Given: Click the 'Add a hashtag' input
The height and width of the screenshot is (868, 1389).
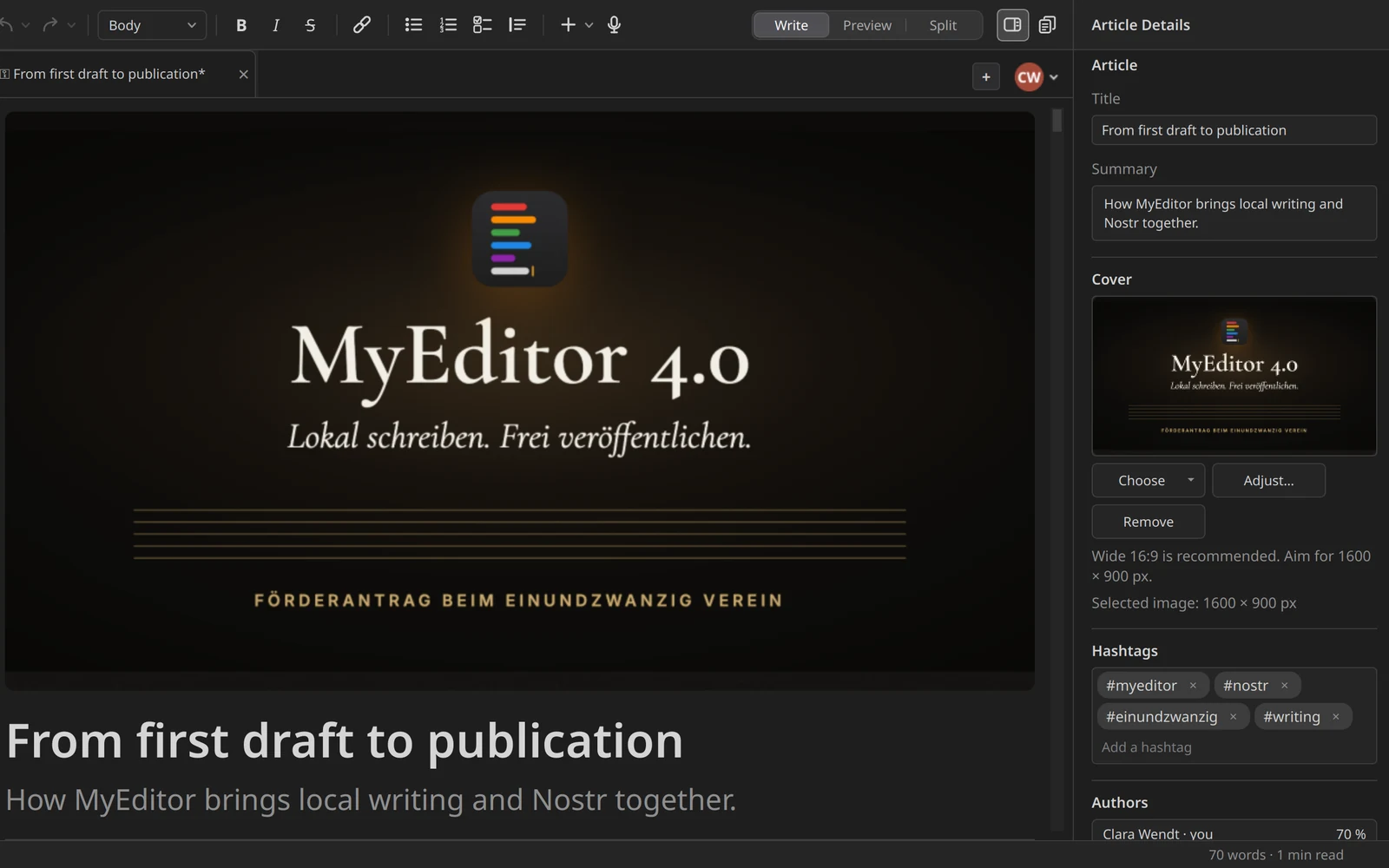Looking at the screenshot, I should [1234, 747].
